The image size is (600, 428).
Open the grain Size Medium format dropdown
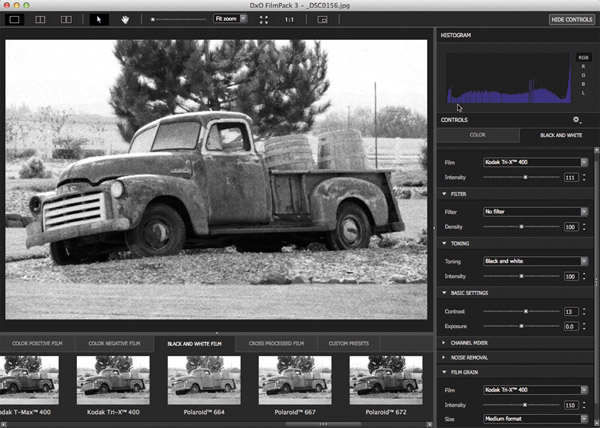click(535, 419)
